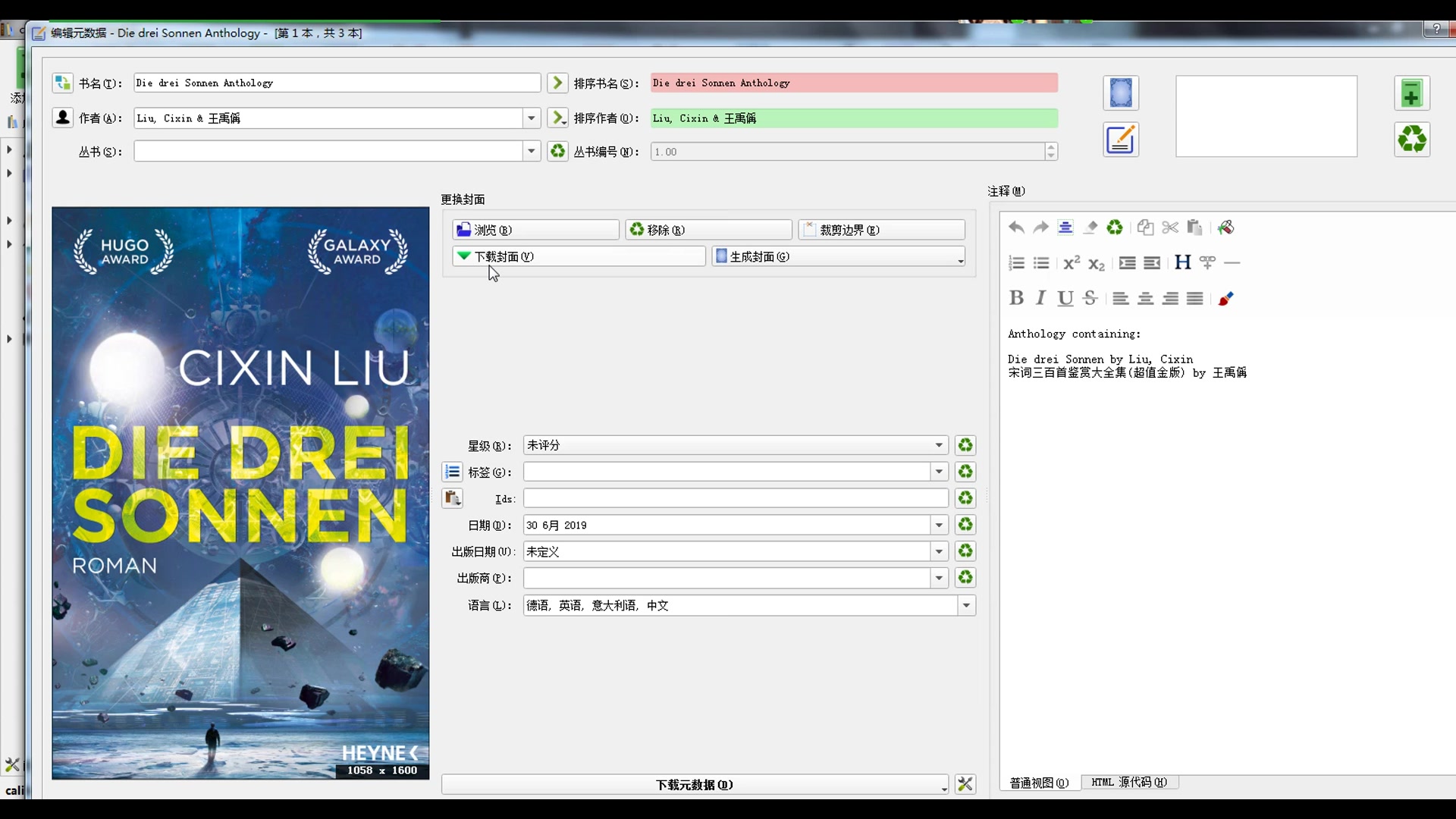
Task: Undo in comments editor
Action: 1016,227
